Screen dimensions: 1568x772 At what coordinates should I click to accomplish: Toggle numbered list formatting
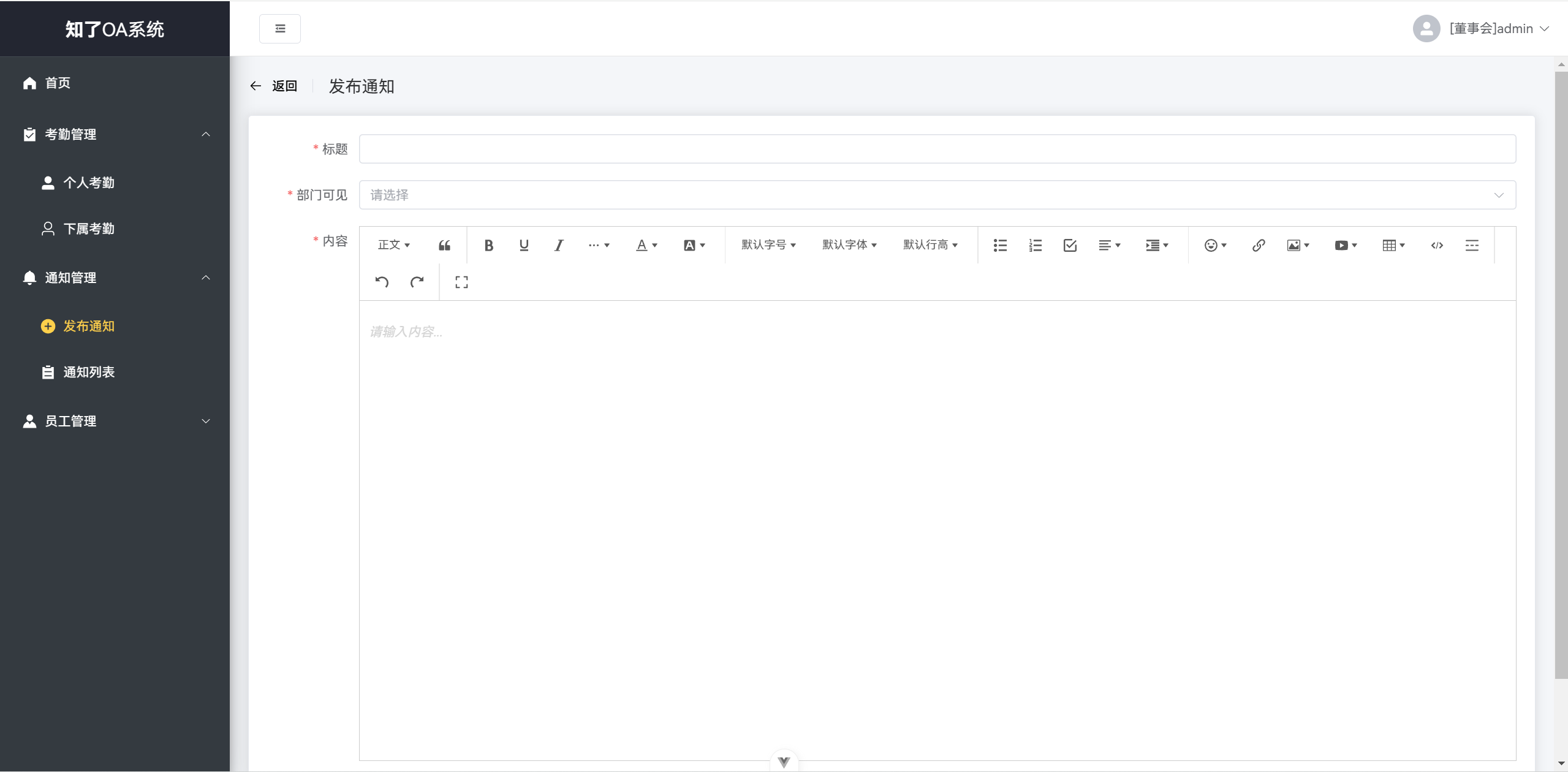pyautogui.click(x=1035, y=245)
